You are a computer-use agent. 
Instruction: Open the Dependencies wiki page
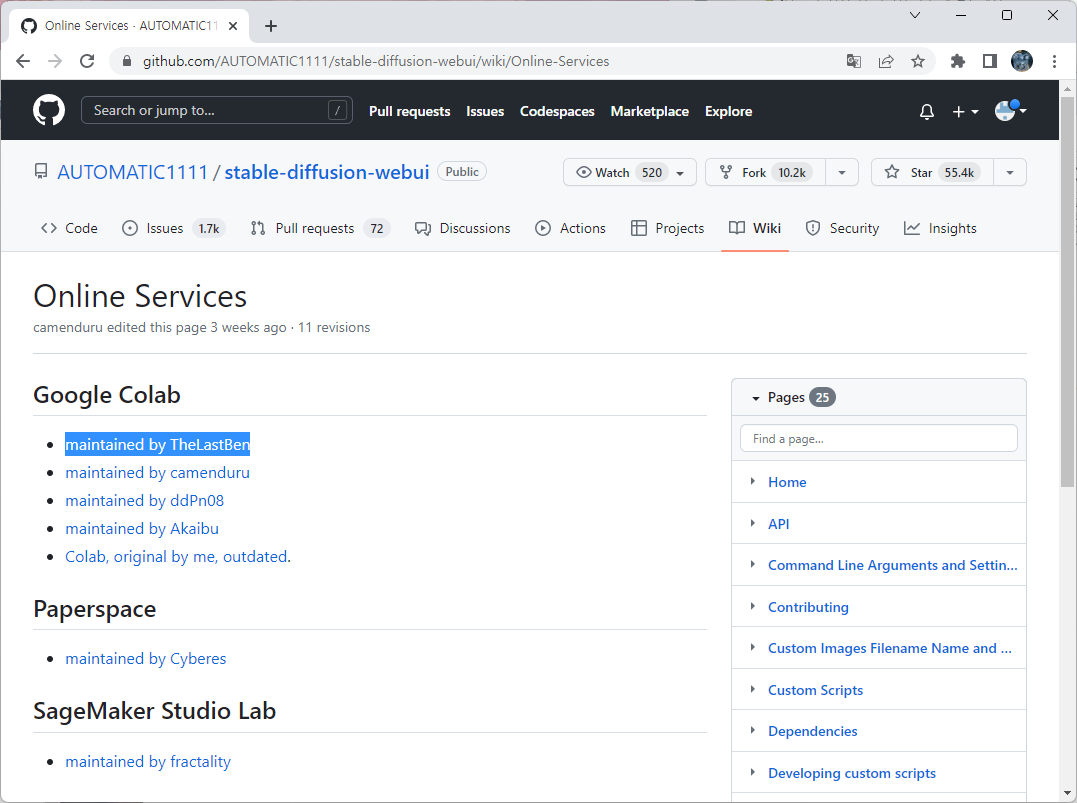pyautogui.click(x=813, y=732)
